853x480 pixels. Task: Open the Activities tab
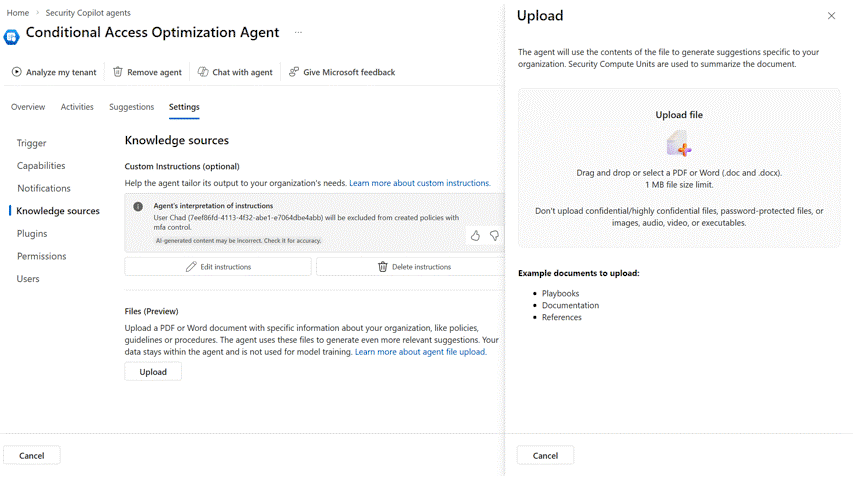point(77,107)
